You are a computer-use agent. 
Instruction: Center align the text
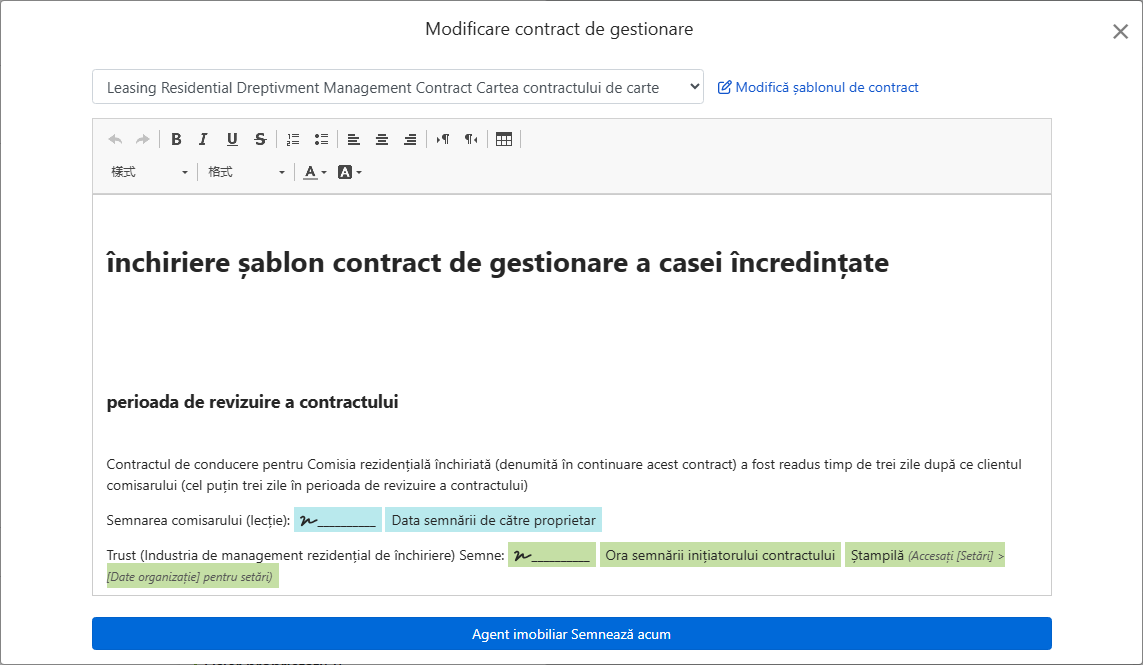381,139
